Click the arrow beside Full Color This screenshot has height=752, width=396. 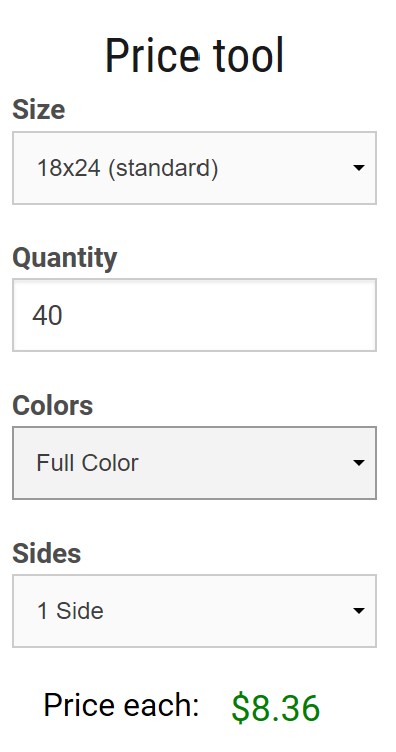tap(358, 463)
